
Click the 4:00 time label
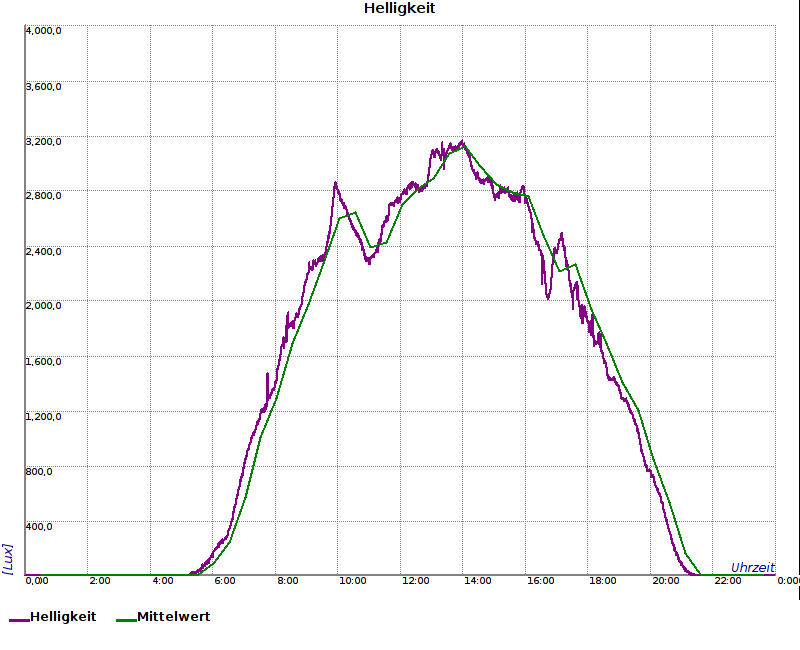coord(163,581)
